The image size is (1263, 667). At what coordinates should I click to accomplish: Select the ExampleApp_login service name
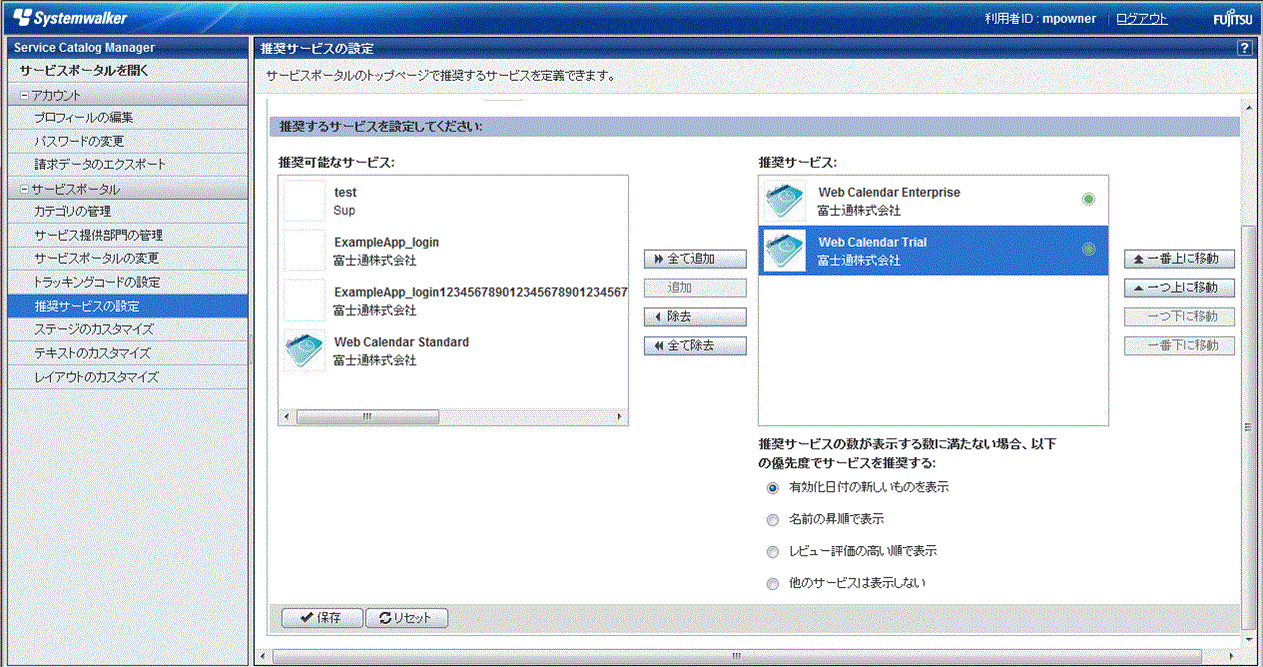click(x=386, y=242)
